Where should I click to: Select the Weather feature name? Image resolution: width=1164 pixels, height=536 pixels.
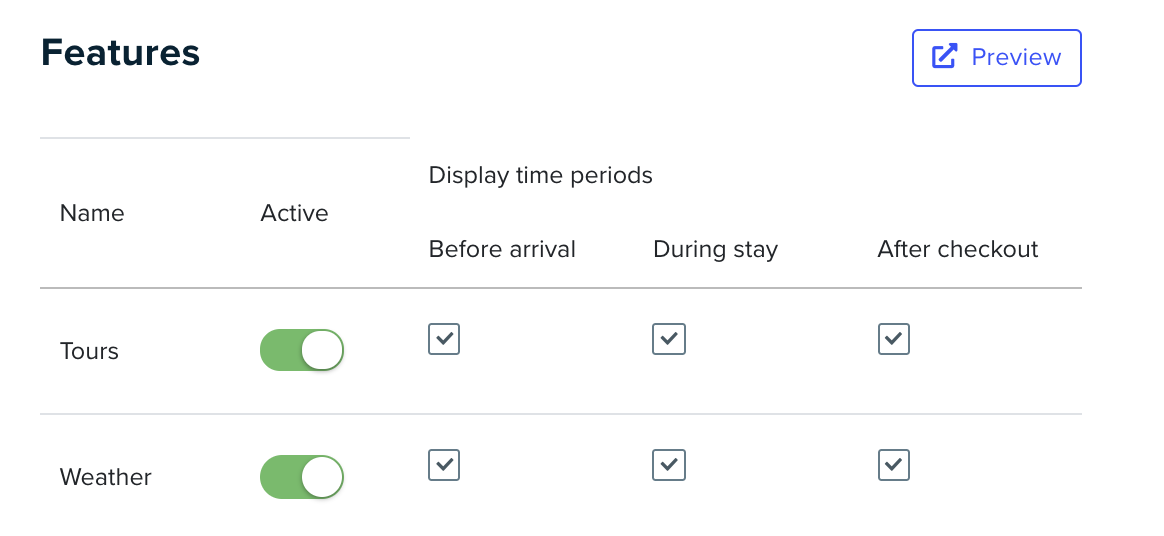tap(105, 477)
